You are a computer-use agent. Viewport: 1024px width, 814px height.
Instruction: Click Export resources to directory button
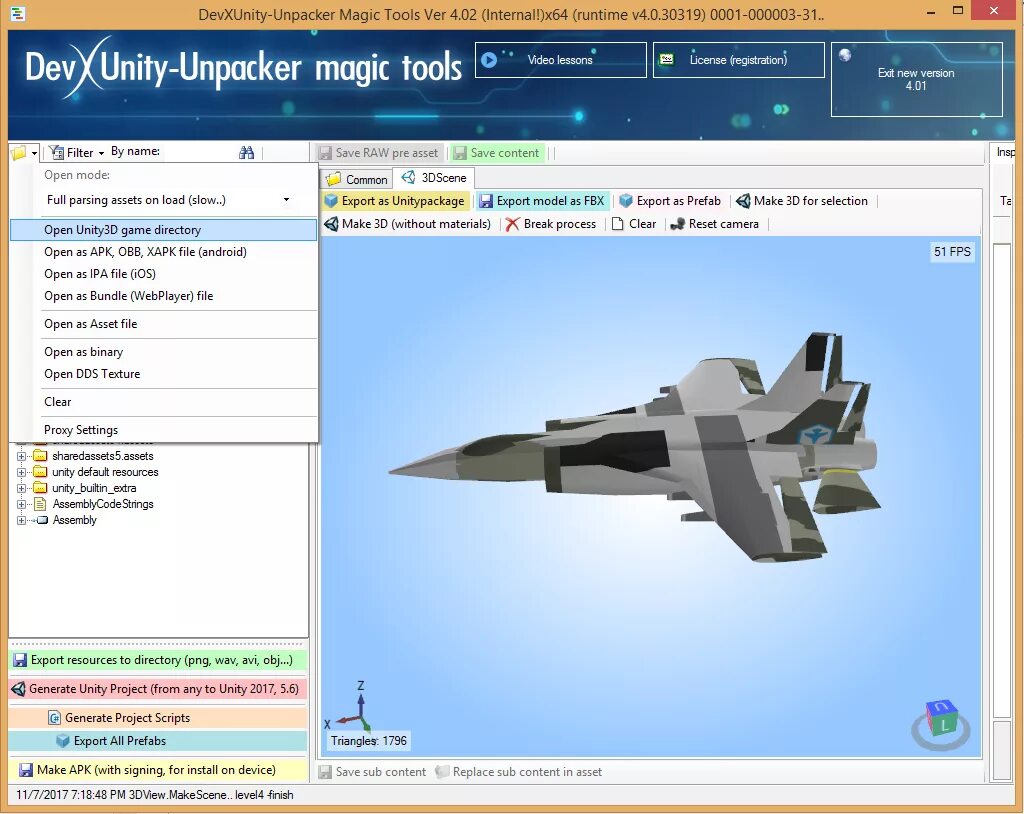click(x=157, y=660)
